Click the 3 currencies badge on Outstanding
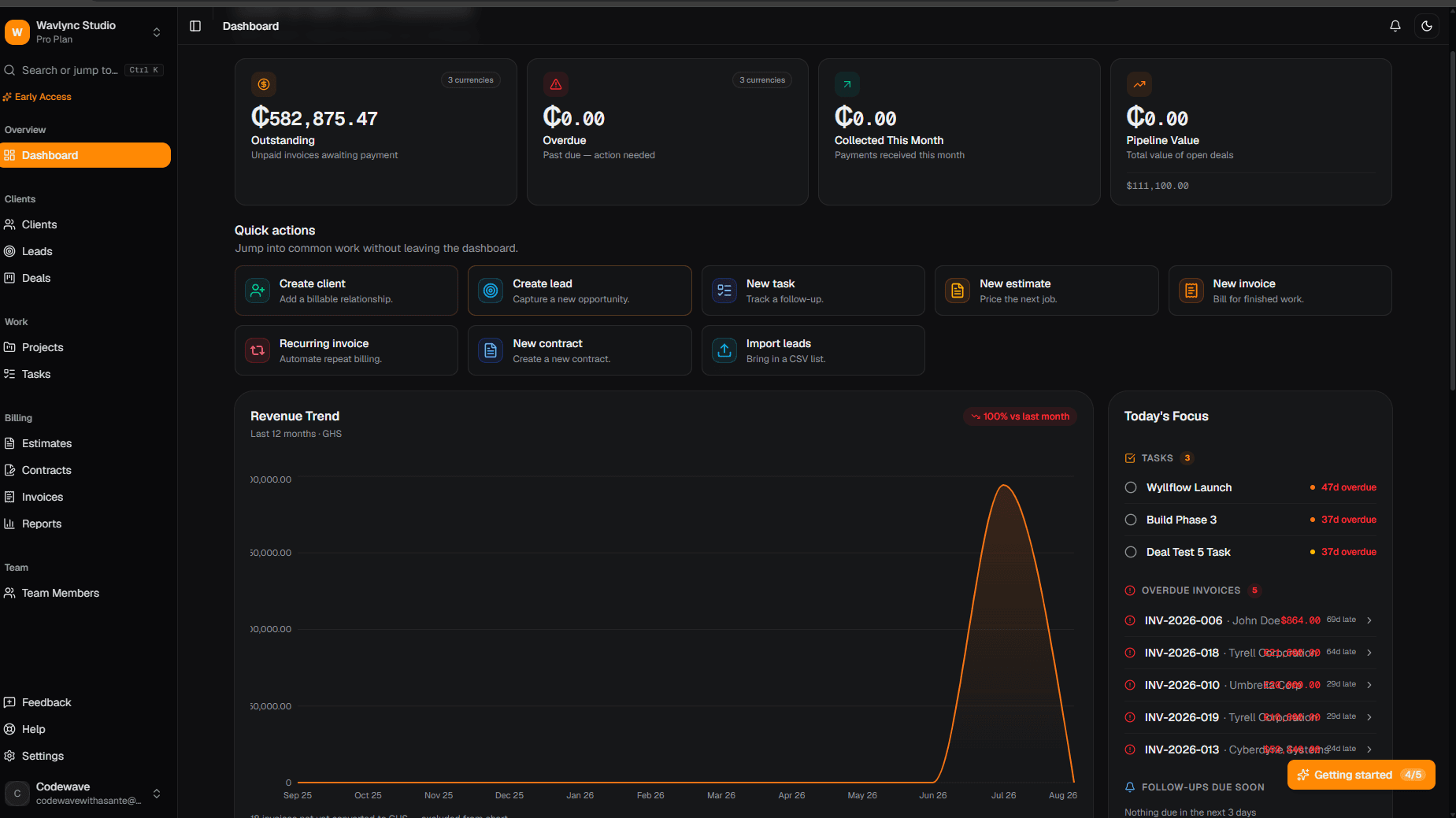This screenshot has height=818, width=1456. 471,80
